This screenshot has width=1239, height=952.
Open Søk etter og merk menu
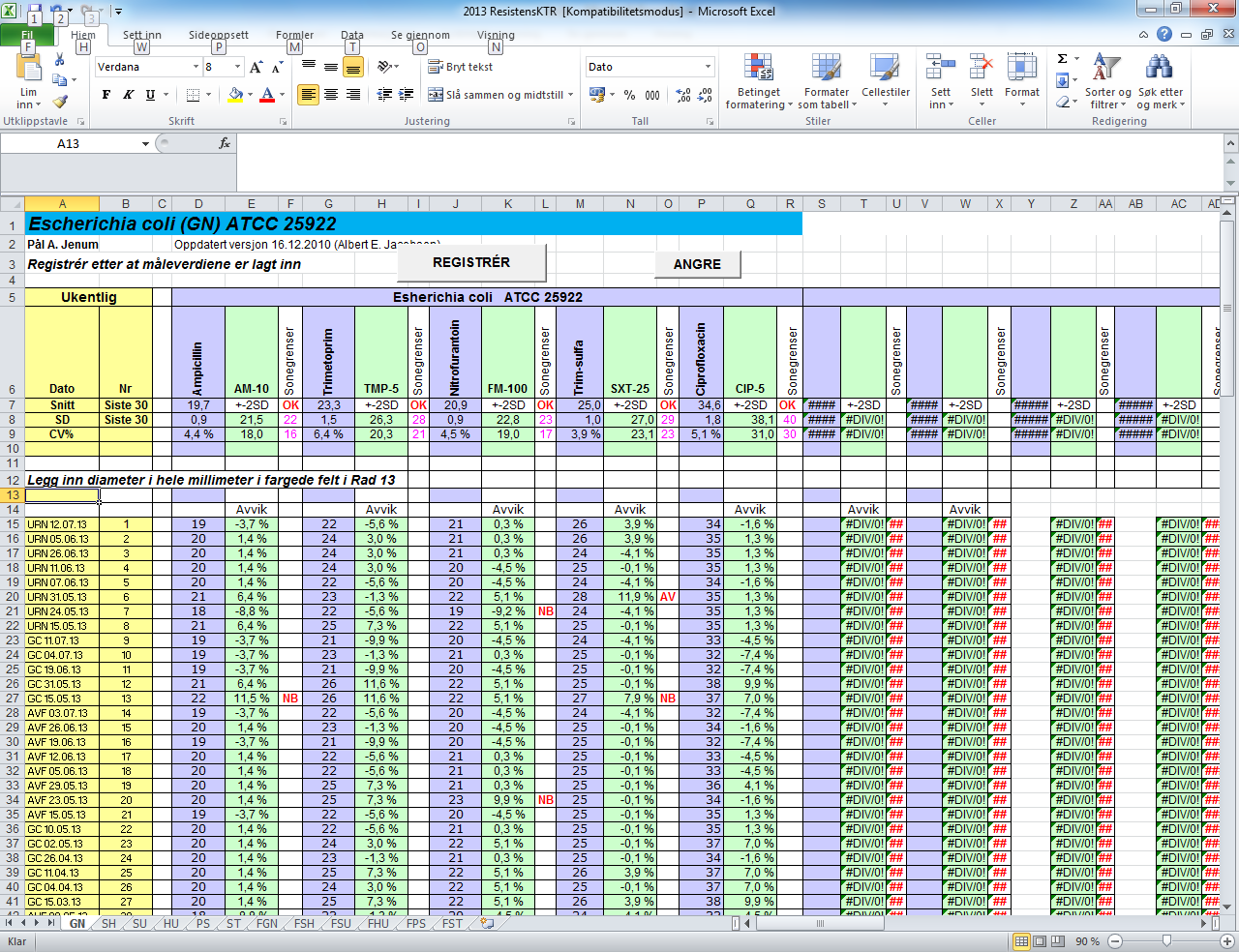(1160, 81)
